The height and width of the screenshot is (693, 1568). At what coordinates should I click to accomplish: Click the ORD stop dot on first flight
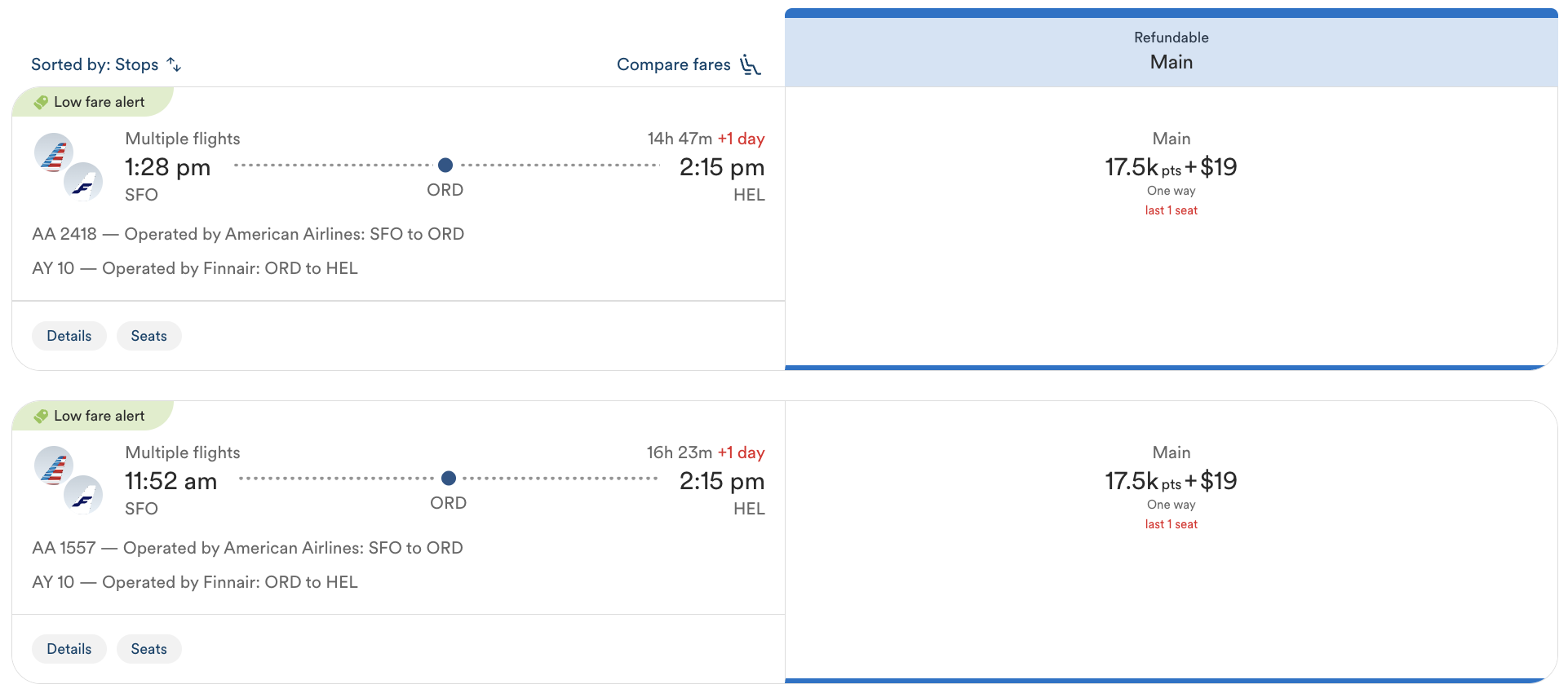coord(445,166)
